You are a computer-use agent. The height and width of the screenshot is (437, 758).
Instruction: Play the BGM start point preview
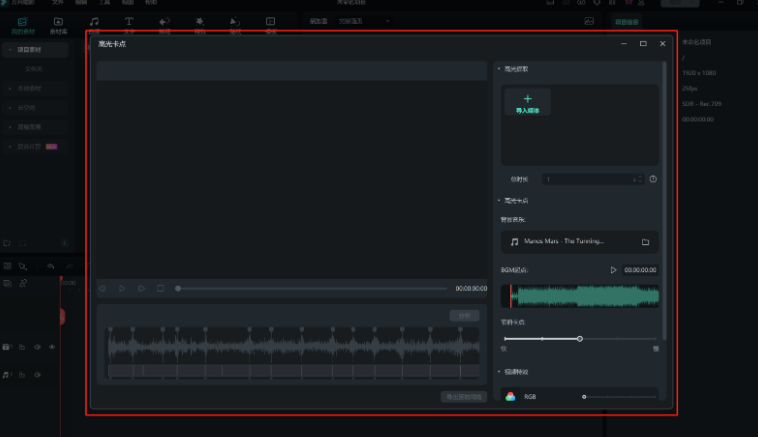(x=613, y=270)
